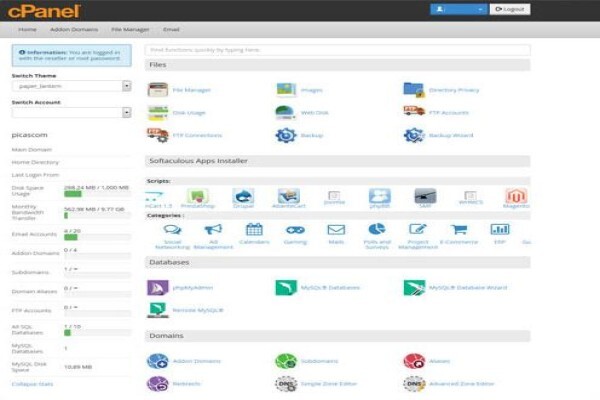The image size is (600, 400).
Task: Open the MySQL Databases icon
Action: (286, 287)
